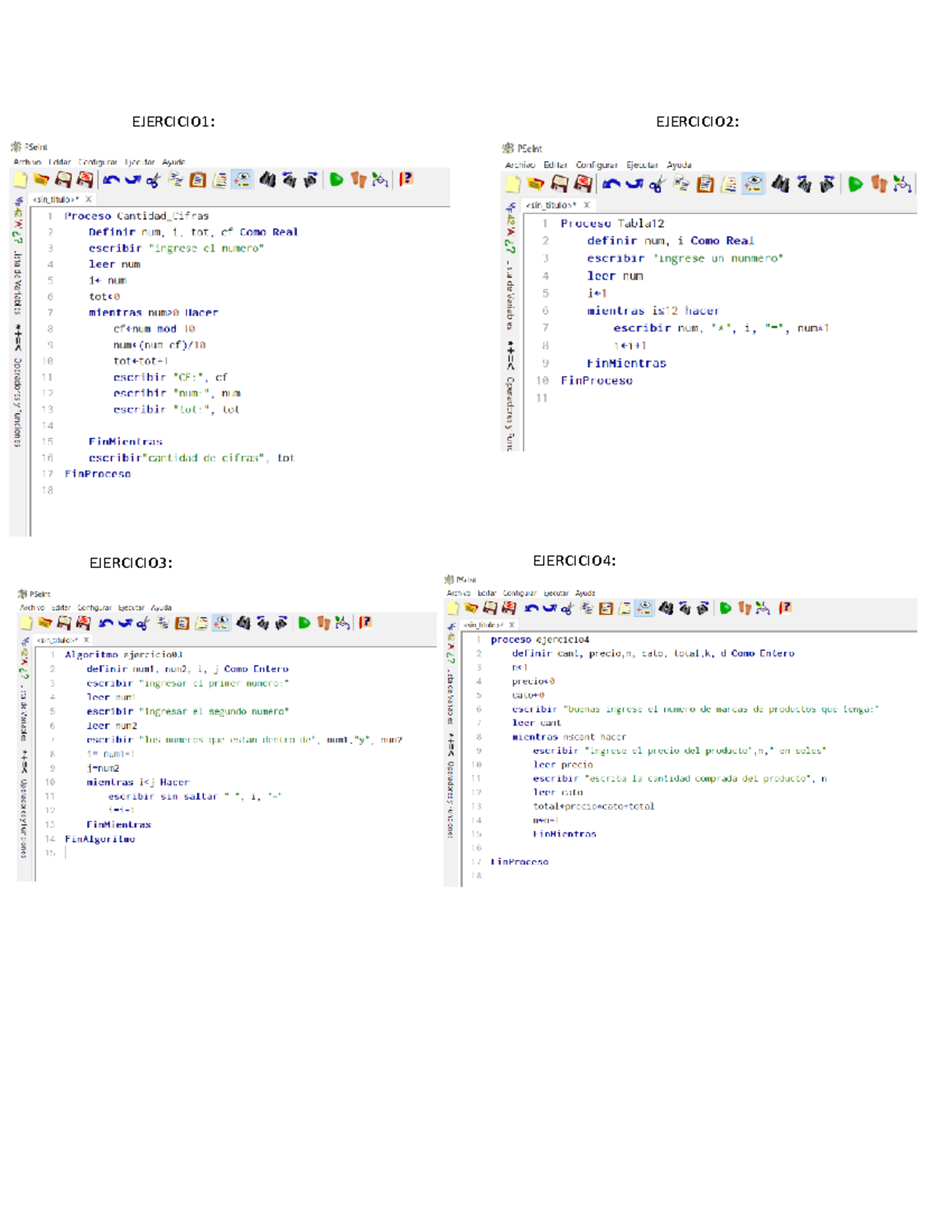Click scissors Cut icon in EJERCICIO2 toolbar
952x1232 pixels.
[656, 185]
